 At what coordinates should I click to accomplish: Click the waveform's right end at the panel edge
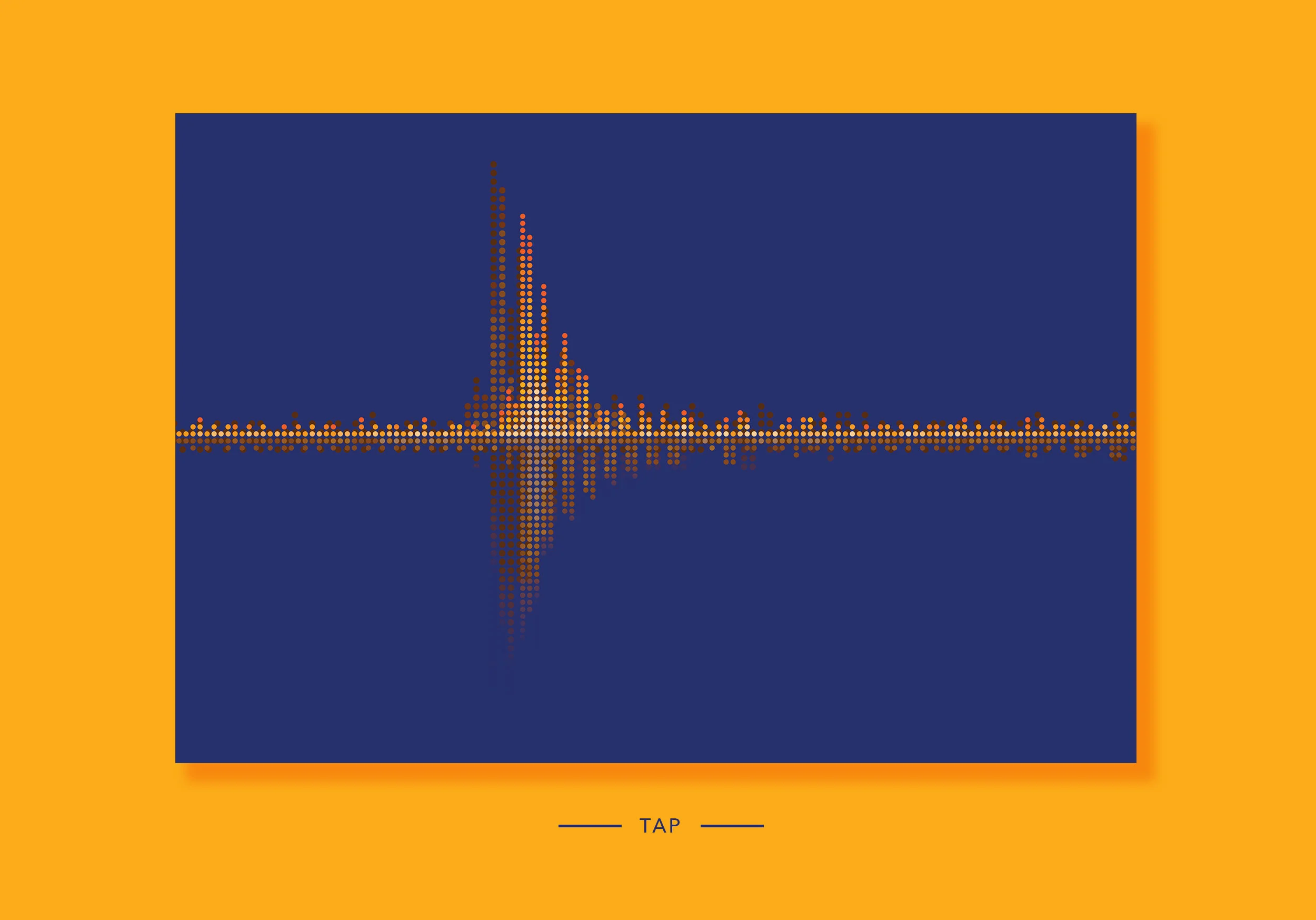point(1133,433)
